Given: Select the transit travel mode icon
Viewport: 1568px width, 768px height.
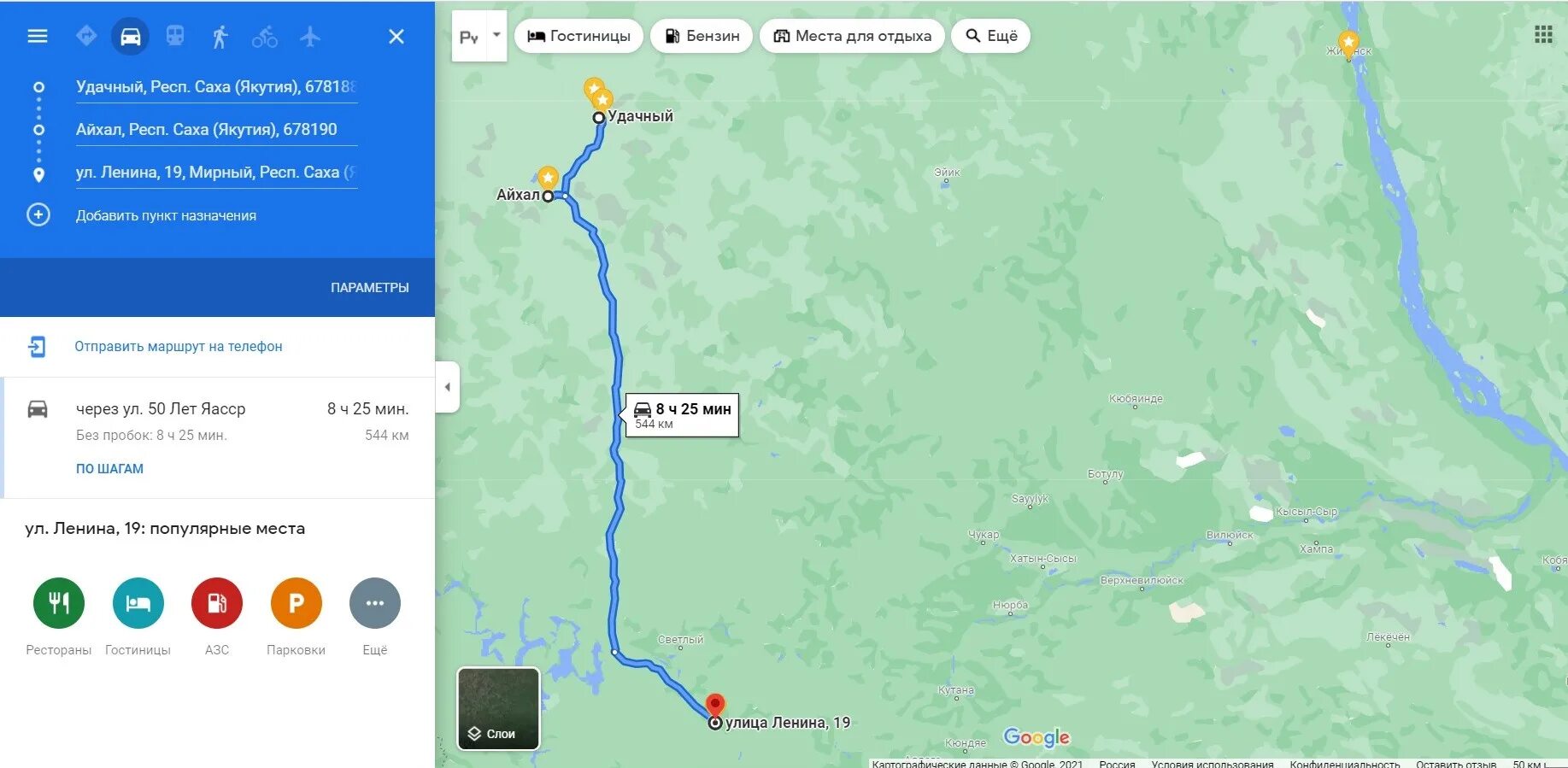Looking at the screenshot, I should 175,36.
